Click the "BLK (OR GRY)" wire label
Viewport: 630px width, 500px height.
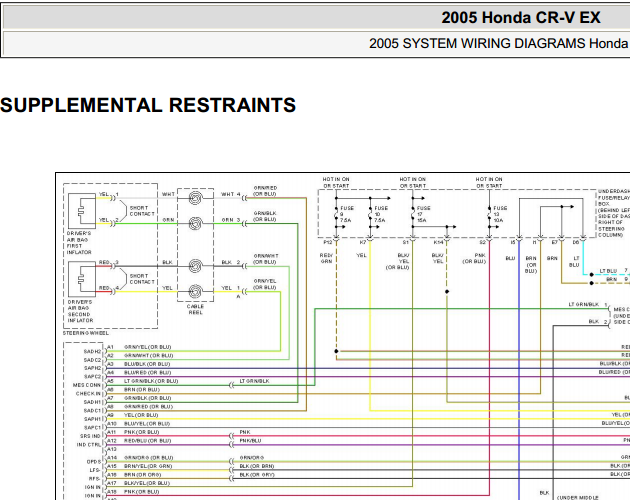click(256, 474)
